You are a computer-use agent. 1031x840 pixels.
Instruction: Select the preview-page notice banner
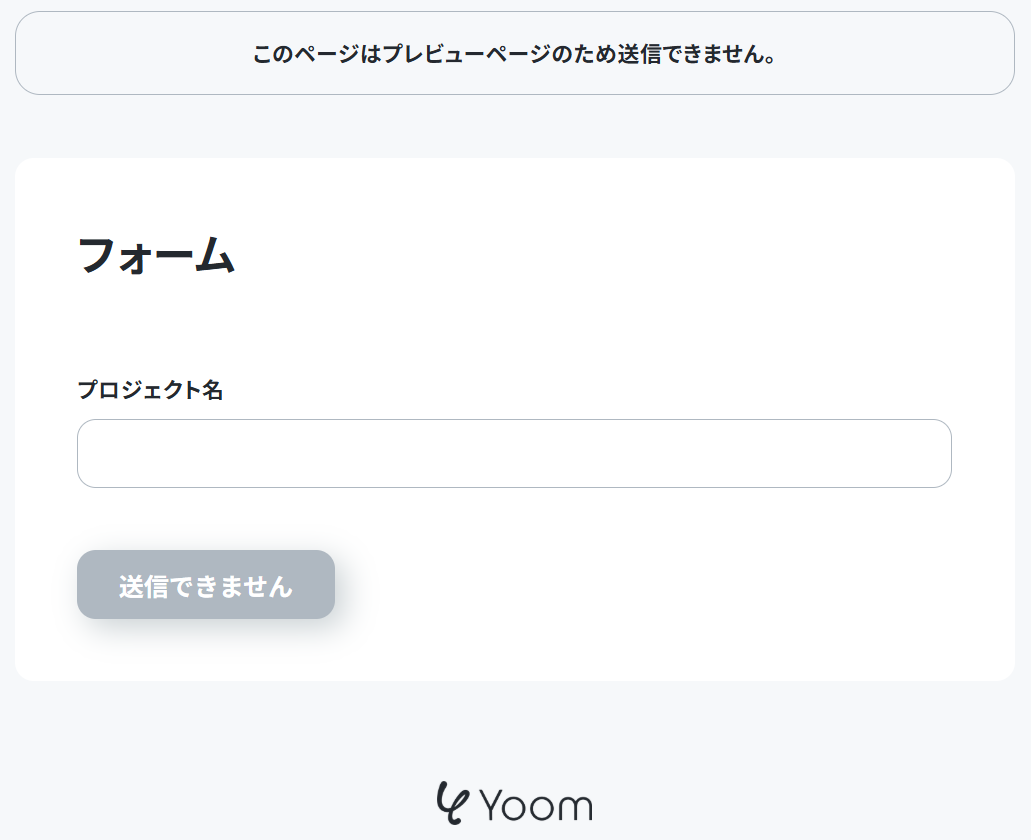[x=515, y=53]
